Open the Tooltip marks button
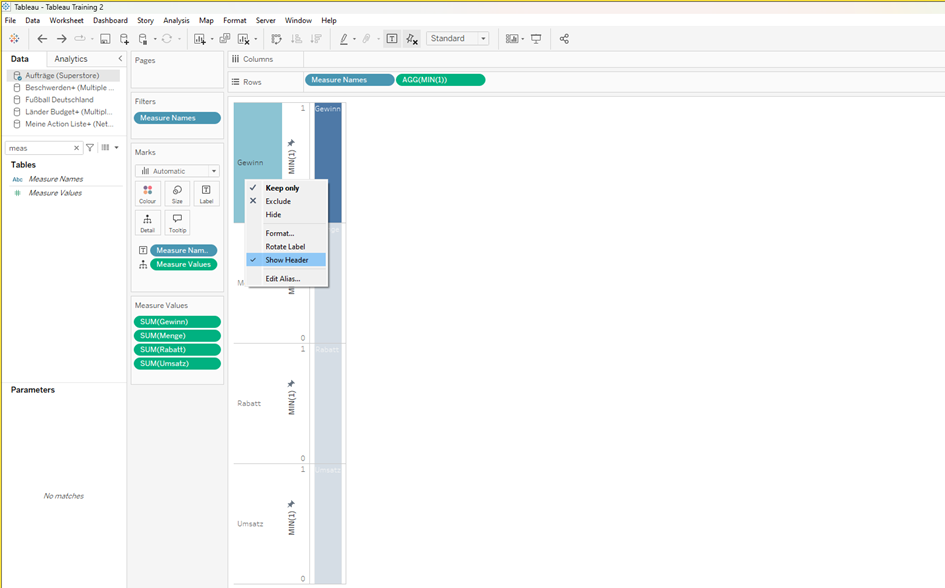Viewport: 945px width, 588px height. coord(177,223)
